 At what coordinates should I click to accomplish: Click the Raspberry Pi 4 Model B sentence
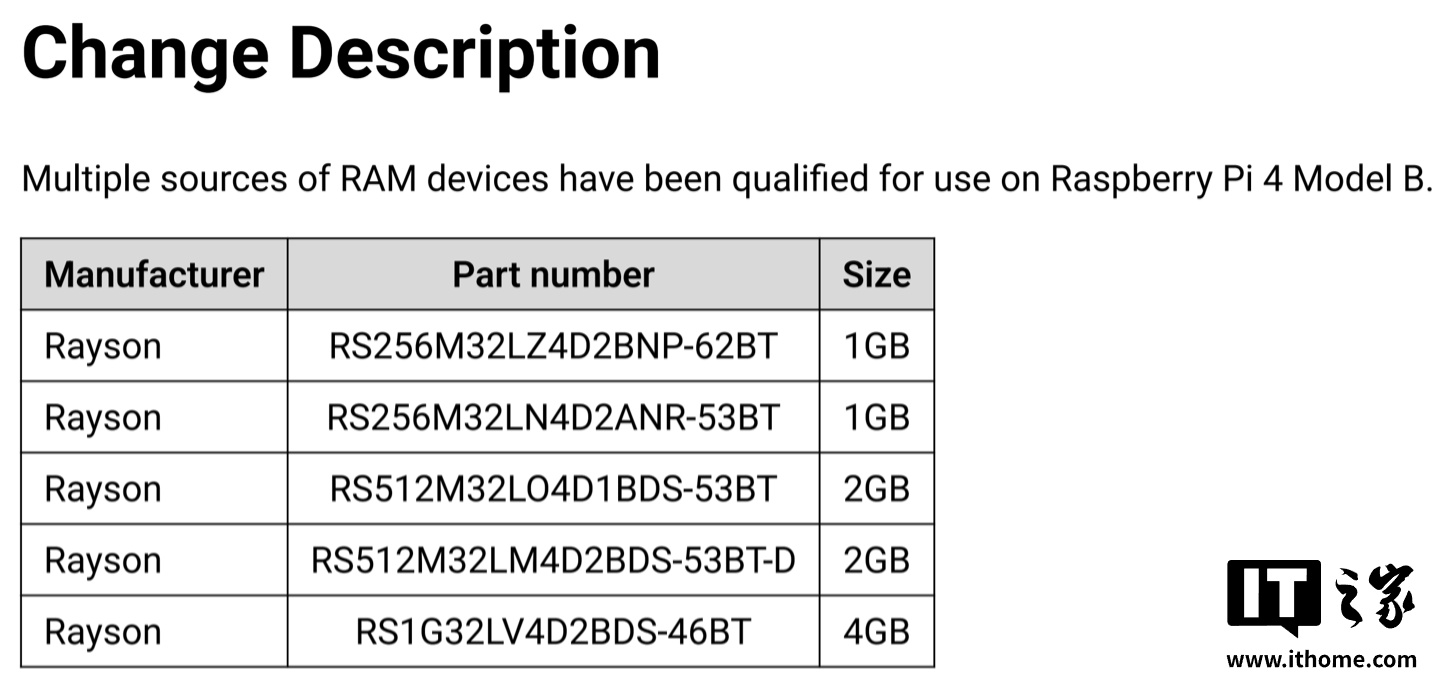coord(727,180)
